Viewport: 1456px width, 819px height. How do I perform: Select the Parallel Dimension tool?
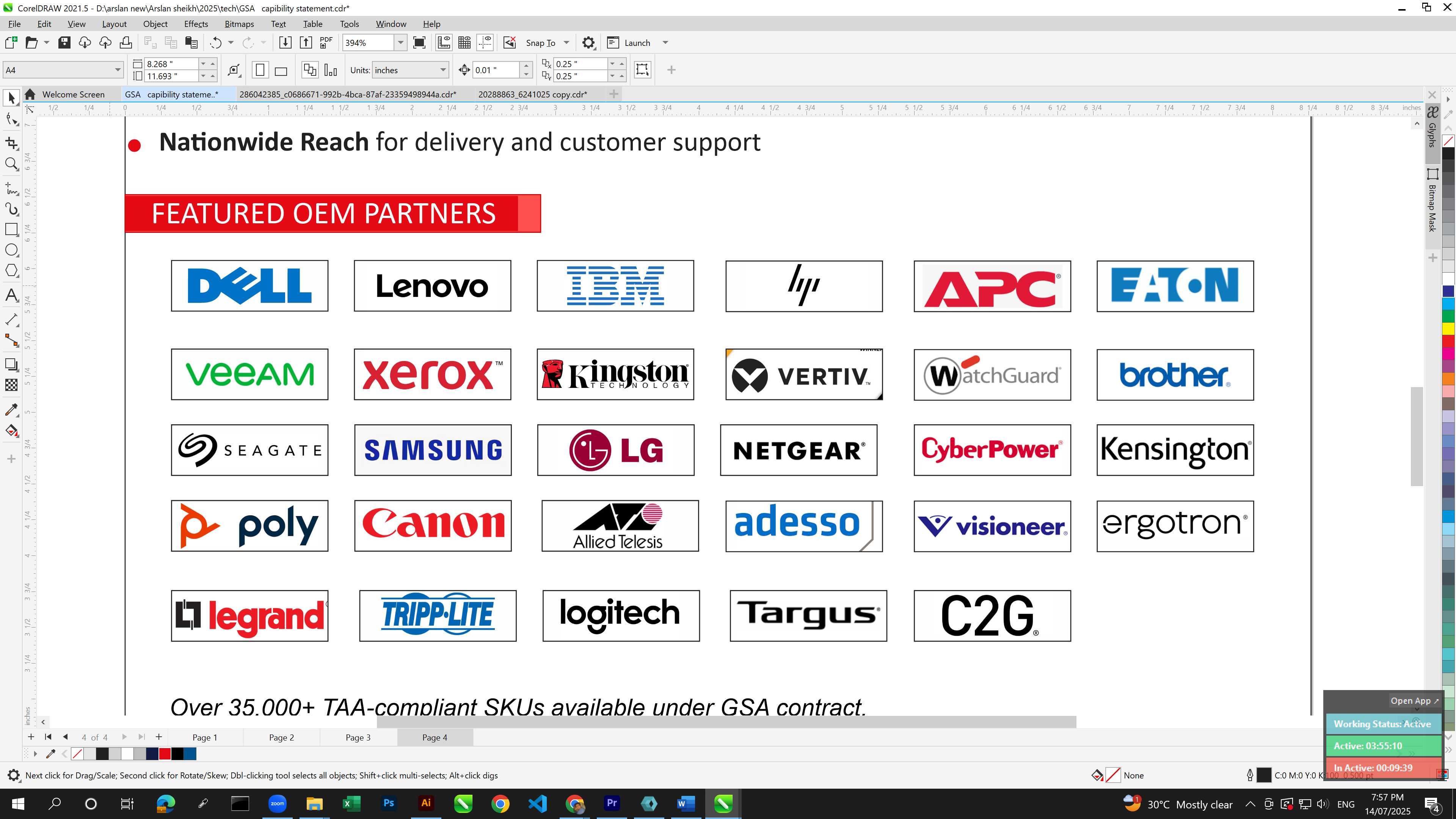tap(11, 319)
